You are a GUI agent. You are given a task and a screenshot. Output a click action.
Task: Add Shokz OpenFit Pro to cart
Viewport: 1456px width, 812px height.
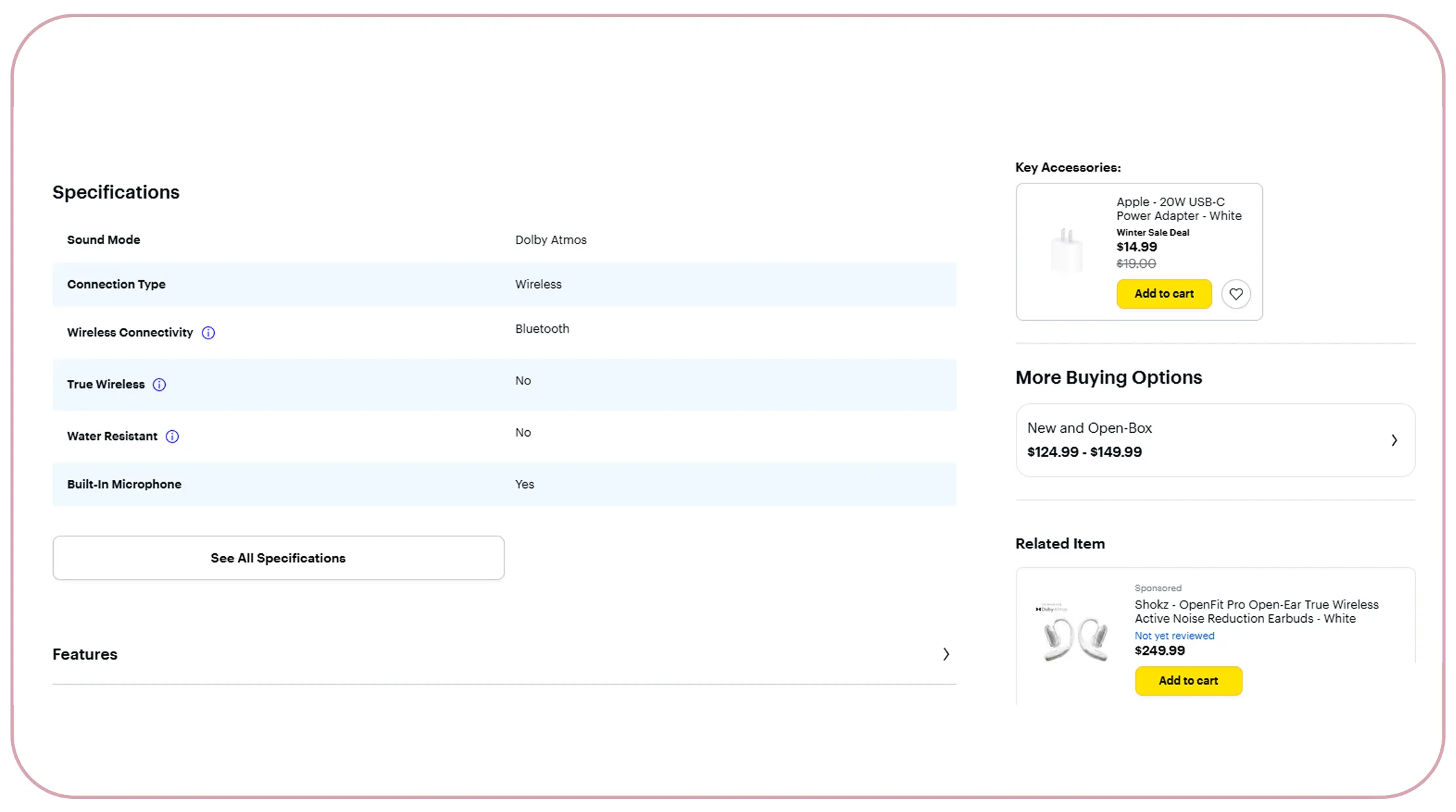pyautogui.click(x=1188, y=680)
